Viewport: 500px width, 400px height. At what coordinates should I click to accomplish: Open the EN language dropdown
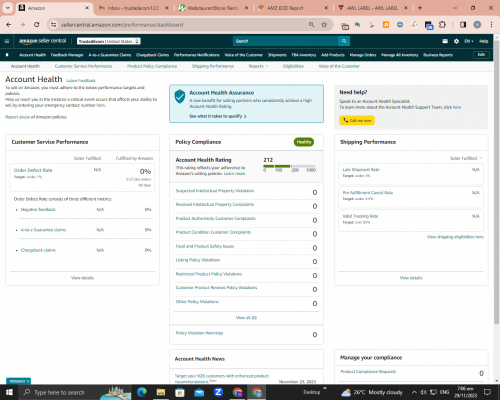coord(469,41)
